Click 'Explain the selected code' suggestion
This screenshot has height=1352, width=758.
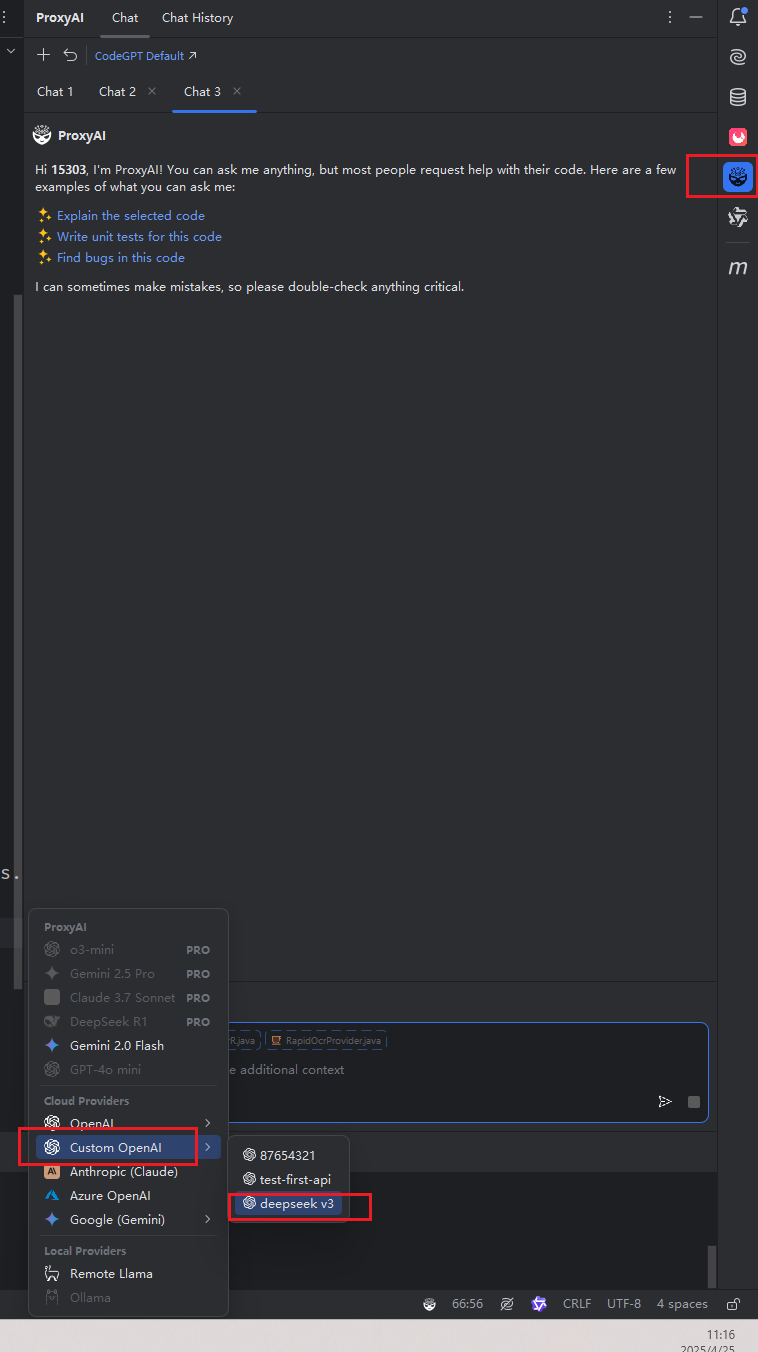(x=130, y=215)
